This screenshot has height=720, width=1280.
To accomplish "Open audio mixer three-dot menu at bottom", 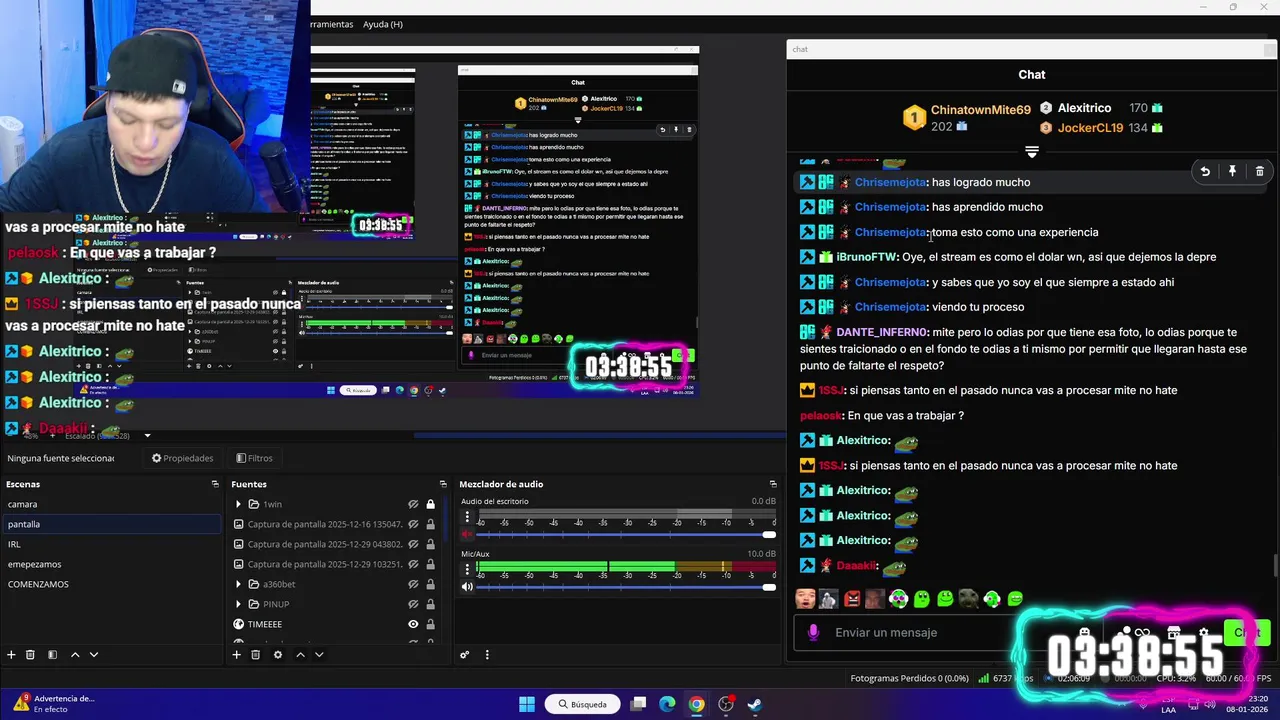I will coord(487,655).
